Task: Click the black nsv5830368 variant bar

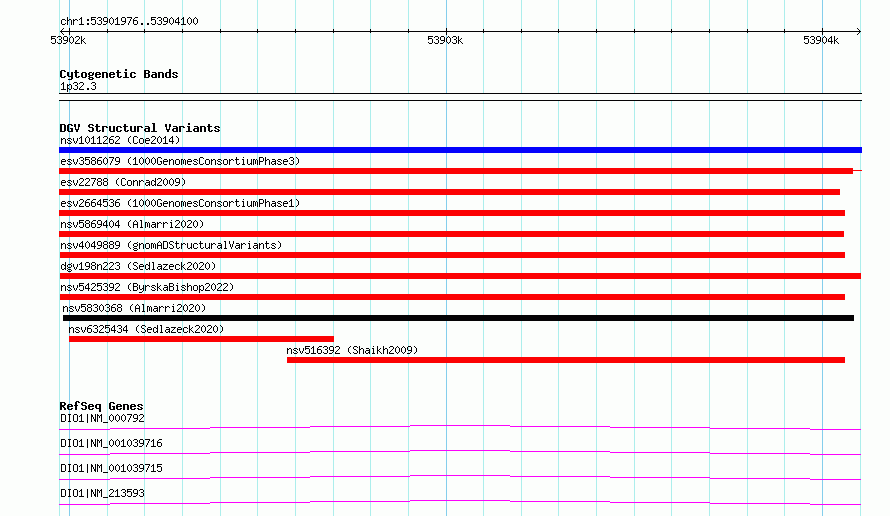Action: point(458,318)
